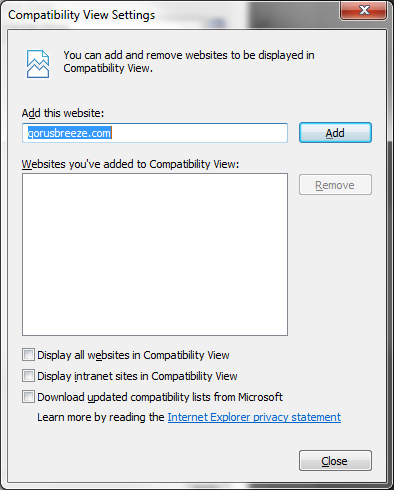Select the highlighted gorusbreeze.com text
Image resolution: width=394 pixels, height=490 pixels.
(x=69, y=133)
